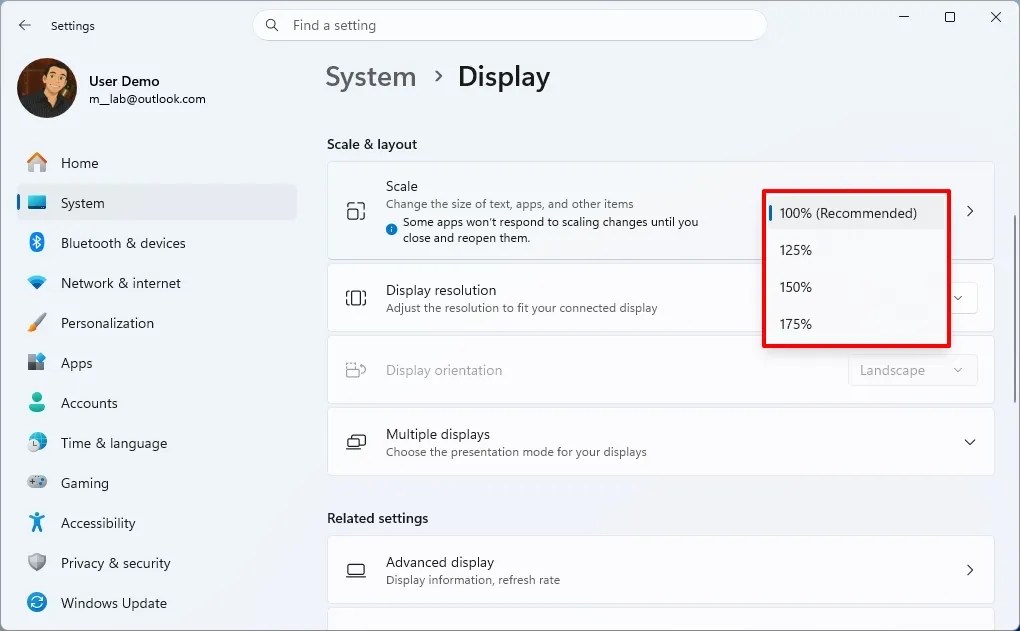Open Accessibility label in sidebar
1020x631 pixels.
coord(98,523)
